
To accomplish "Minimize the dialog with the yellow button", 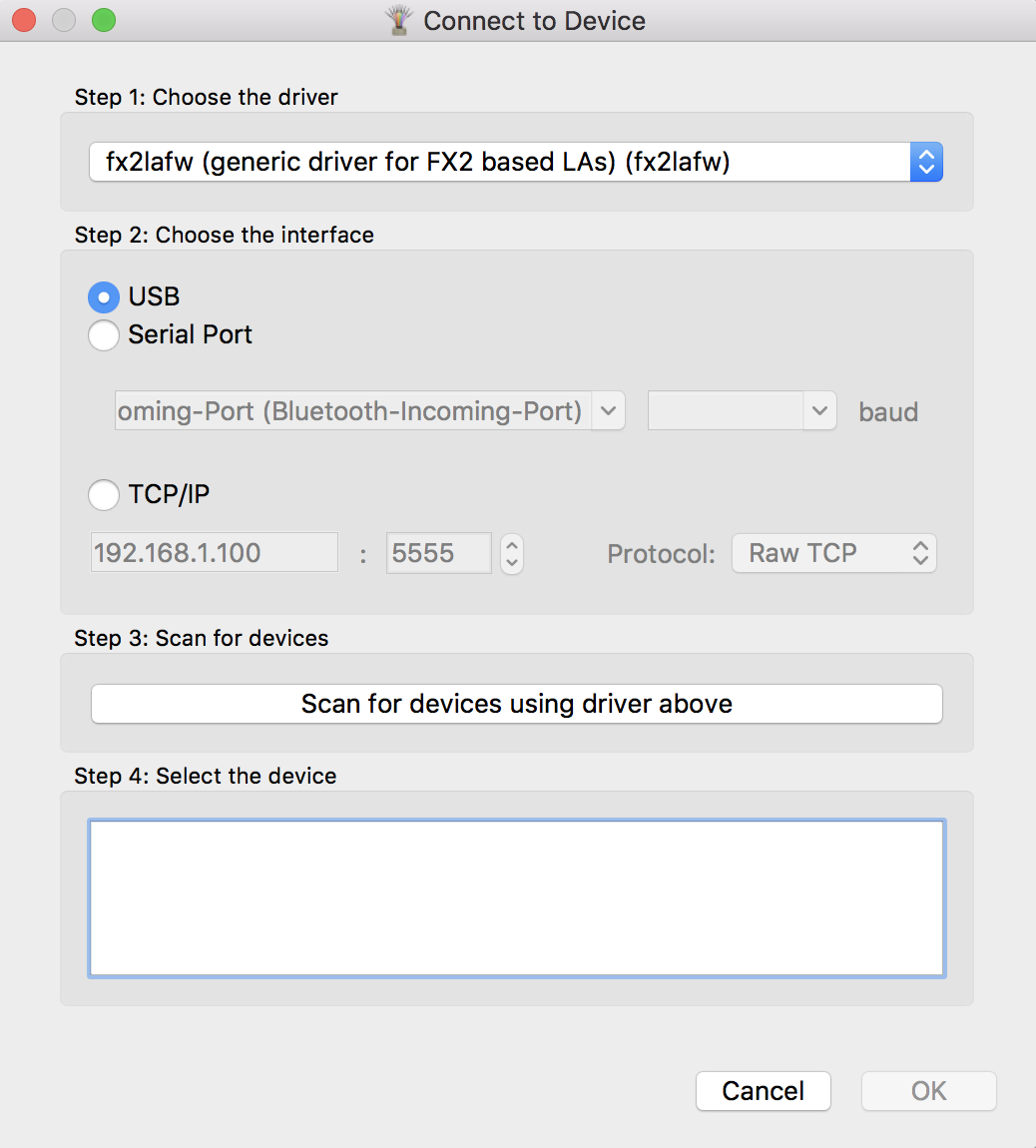I will coord(64,20).
